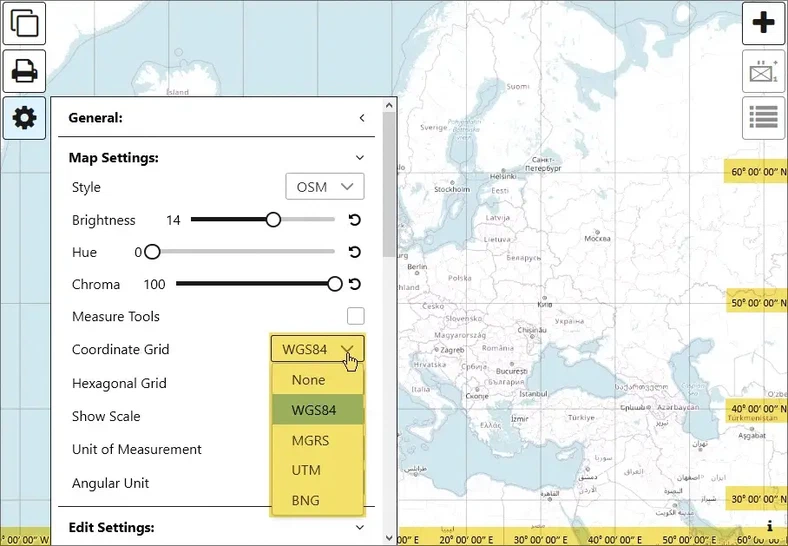The height and width of the screenshot is (546, 788).
Task: Click the Brightness value 14
Action: pos(173,220)
